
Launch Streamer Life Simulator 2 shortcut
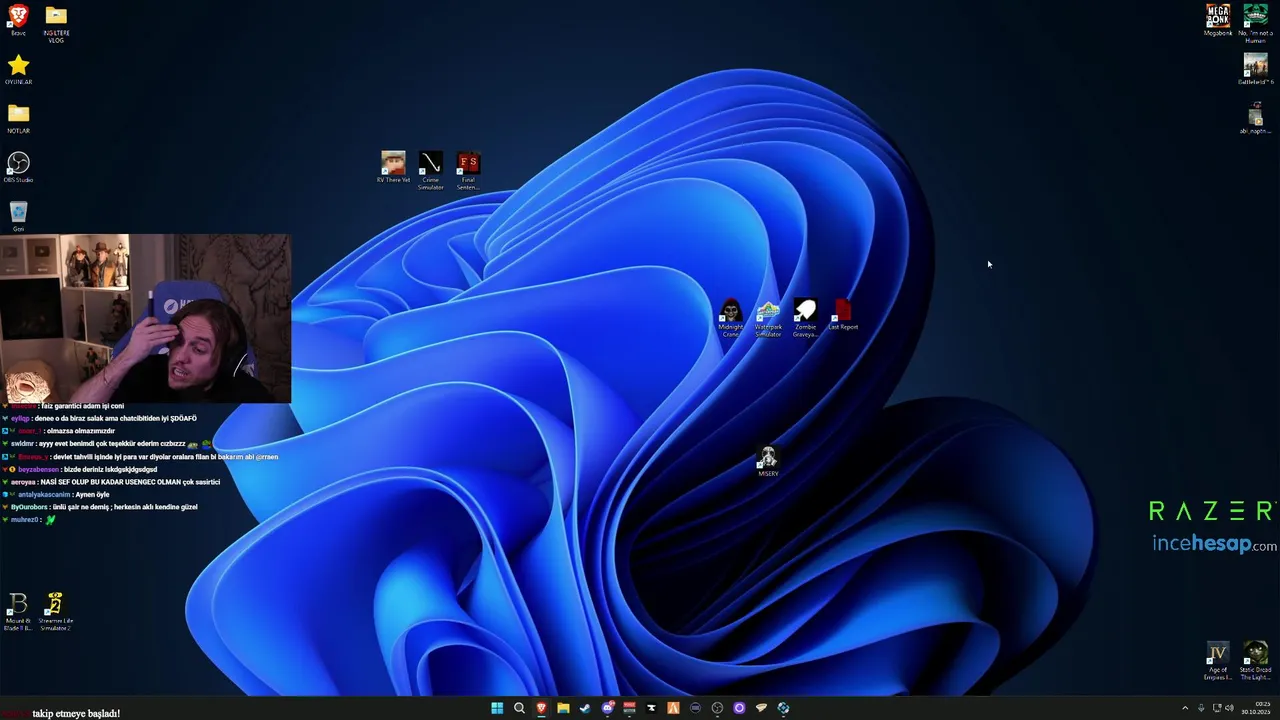click(56, 612)
